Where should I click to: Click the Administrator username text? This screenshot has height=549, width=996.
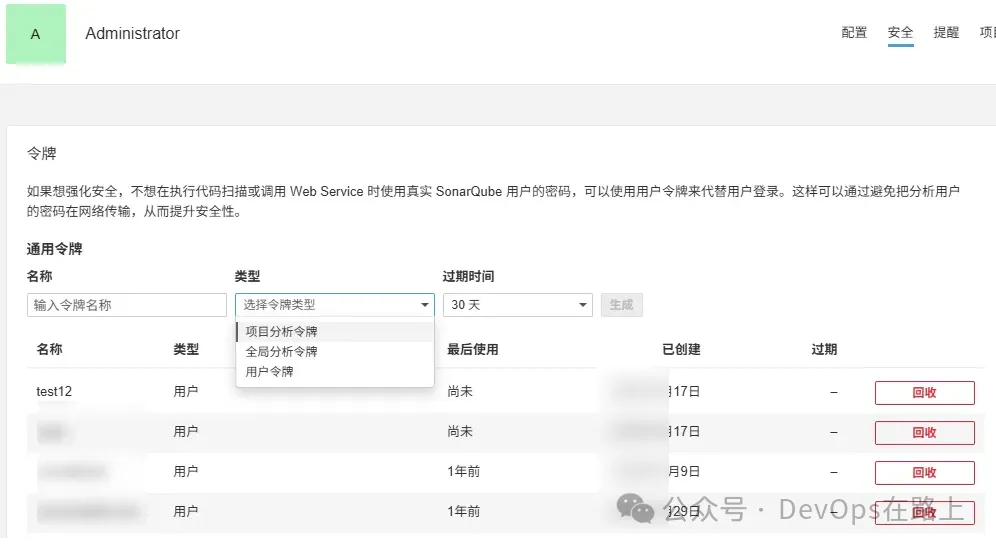tap(132, 33)
